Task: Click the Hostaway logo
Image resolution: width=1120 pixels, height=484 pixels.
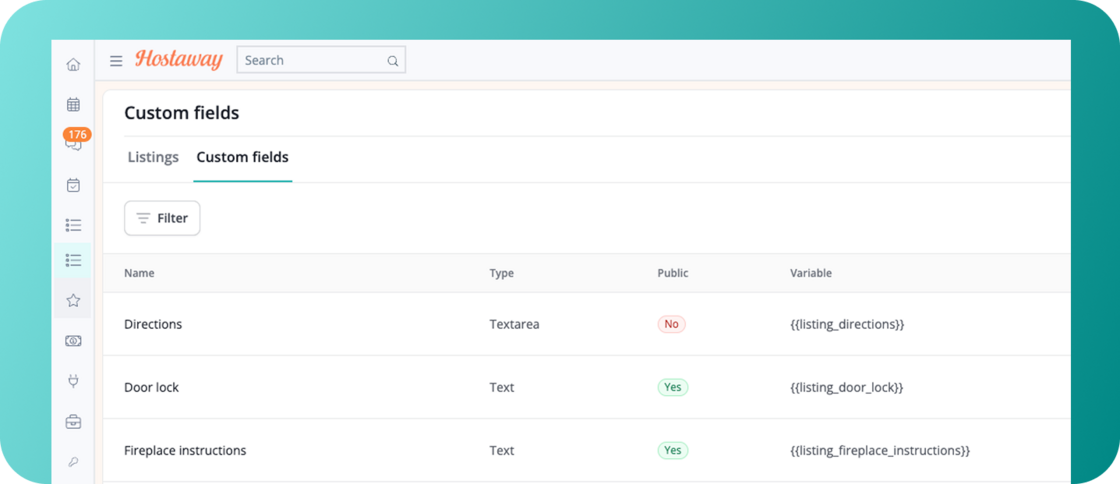Action: click(x=179, y=60)
